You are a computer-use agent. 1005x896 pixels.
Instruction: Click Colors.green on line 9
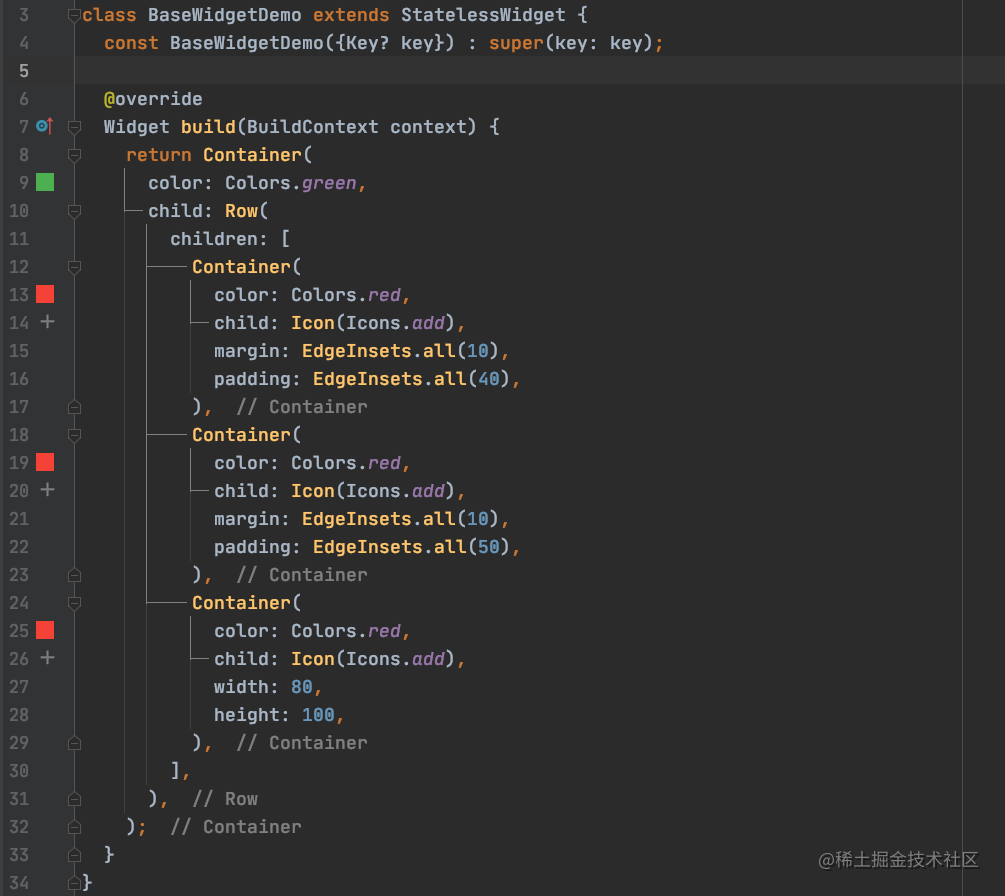(x=291, y=183)
